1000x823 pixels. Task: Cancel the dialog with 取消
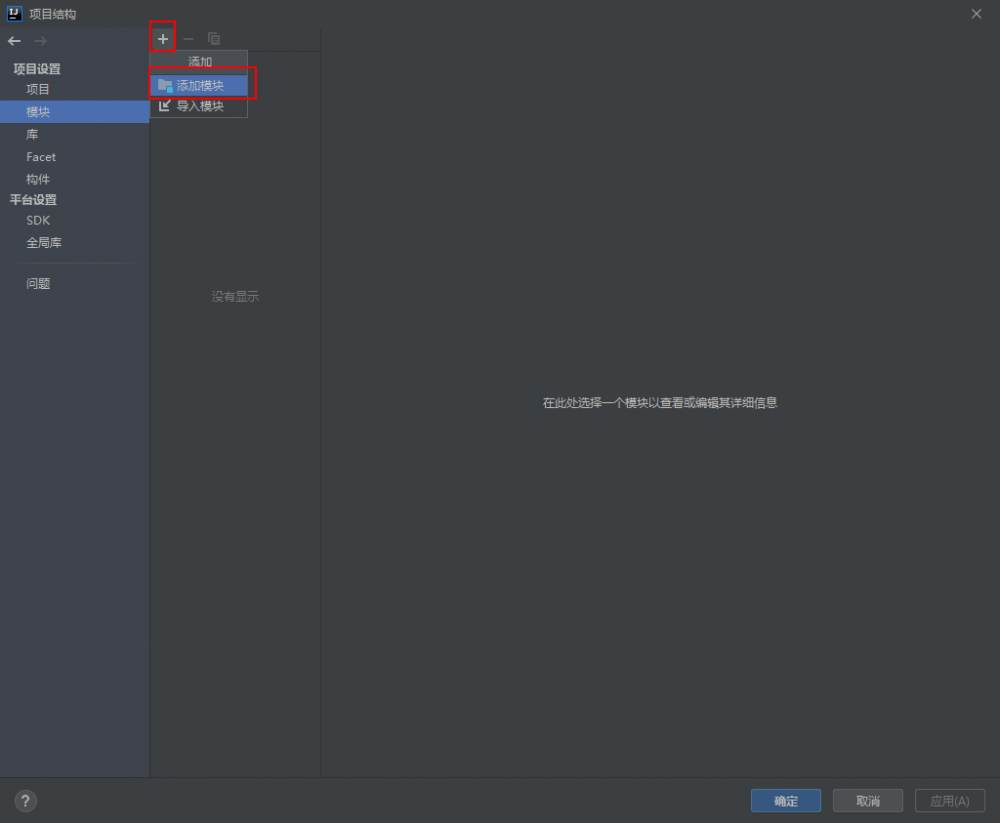[x=867, y=800]
